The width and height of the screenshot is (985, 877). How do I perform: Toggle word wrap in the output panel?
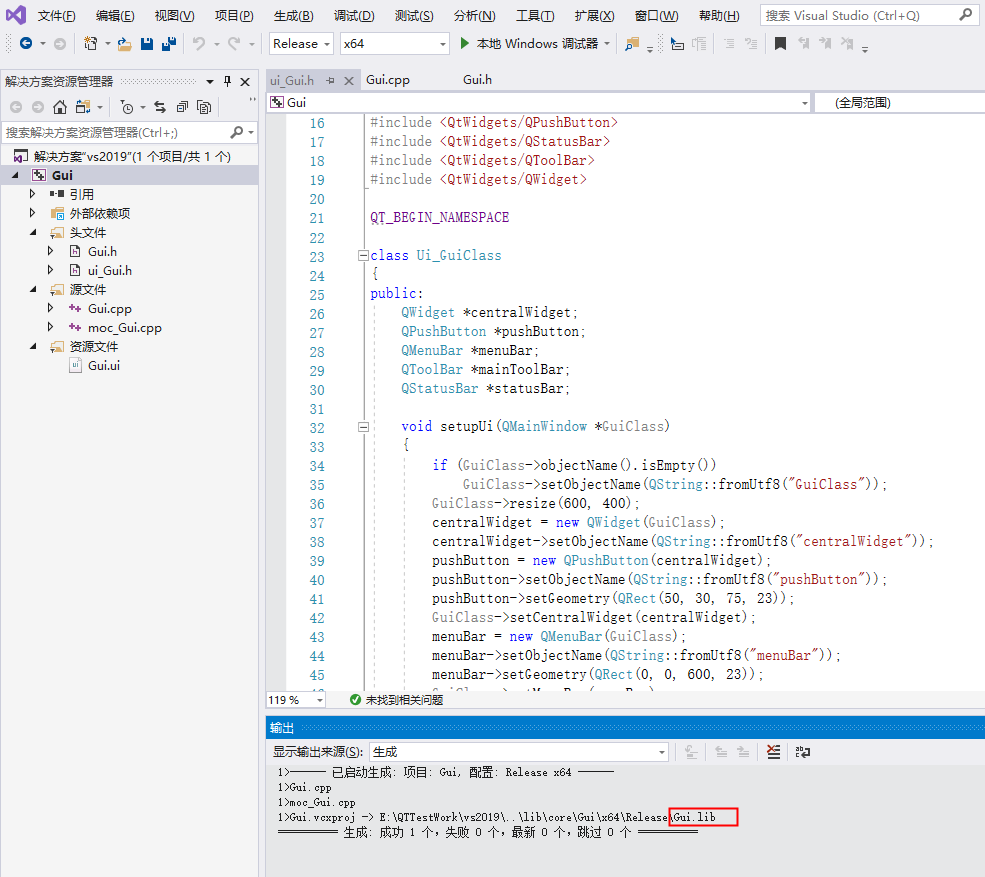pyautogui.click(x=803, y=752)
